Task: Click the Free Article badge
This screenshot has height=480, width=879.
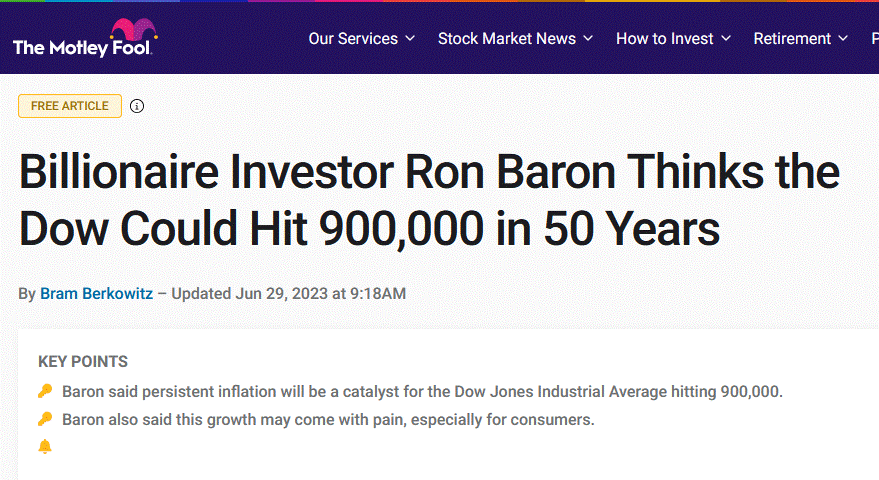Action: (x=70, y=106)
